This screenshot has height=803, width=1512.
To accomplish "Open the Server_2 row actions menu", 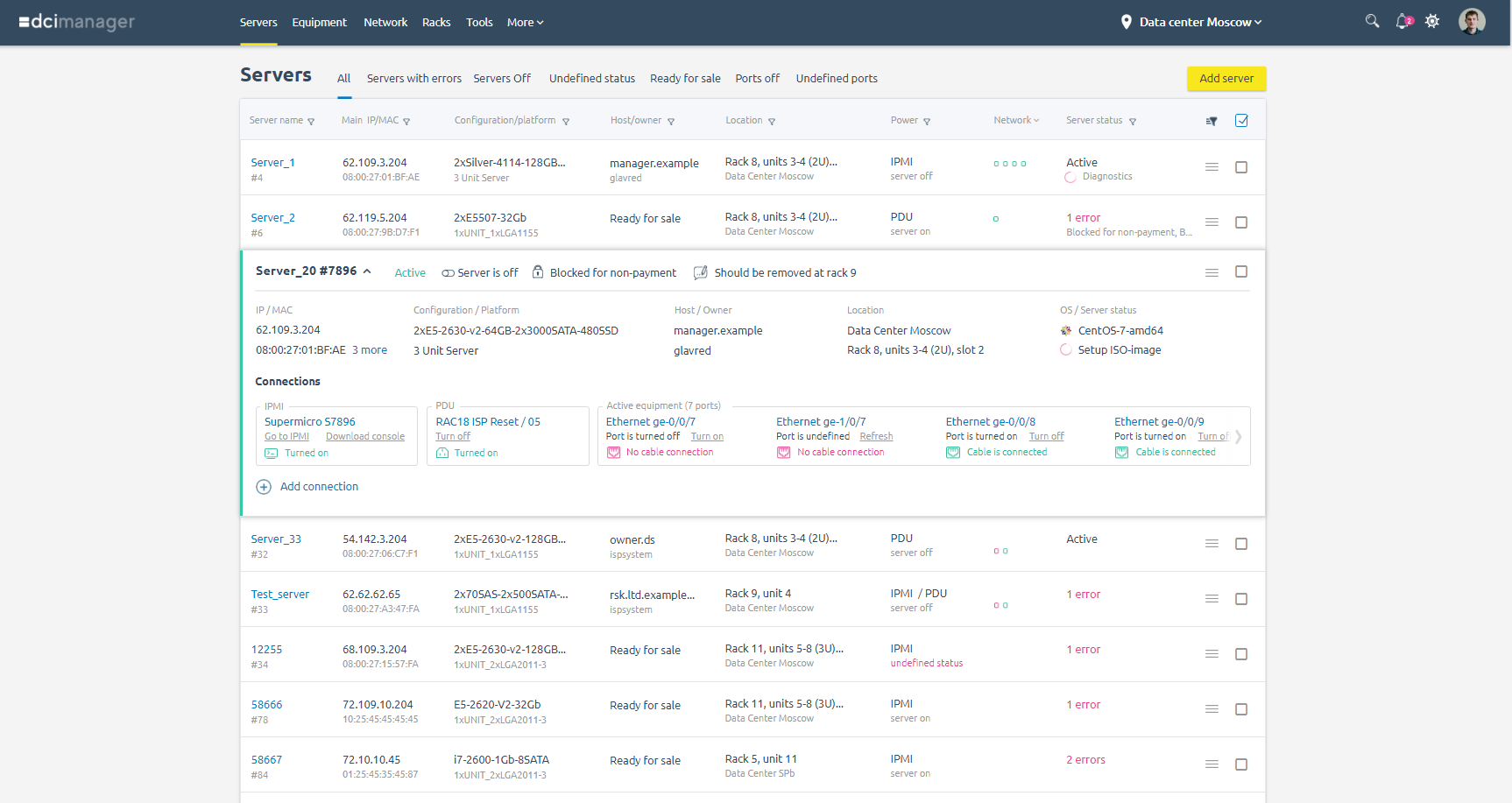I will [x=1212, y=222].
